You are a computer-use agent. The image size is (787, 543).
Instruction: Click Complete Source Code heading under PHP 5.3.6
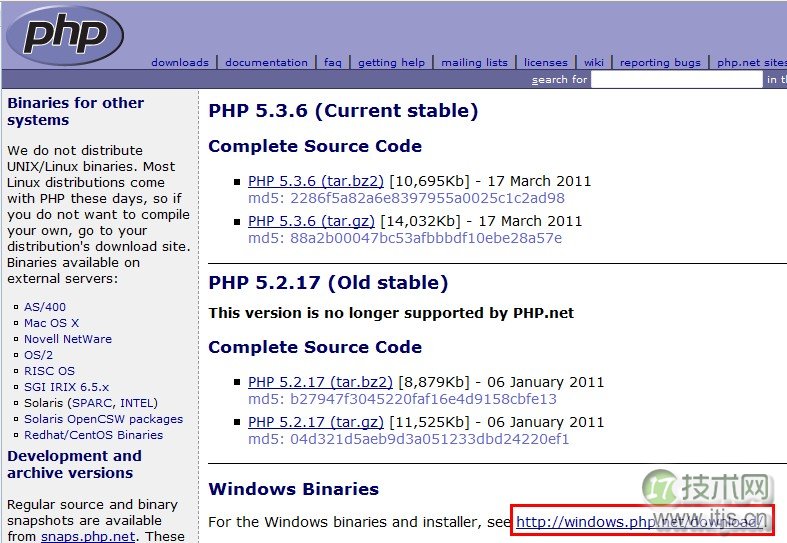(x=315, y=147)
